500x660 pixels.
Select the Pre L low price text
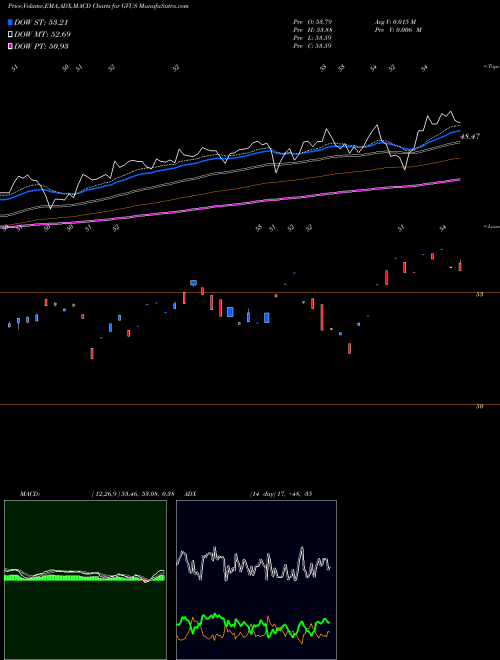click(313, 38)
